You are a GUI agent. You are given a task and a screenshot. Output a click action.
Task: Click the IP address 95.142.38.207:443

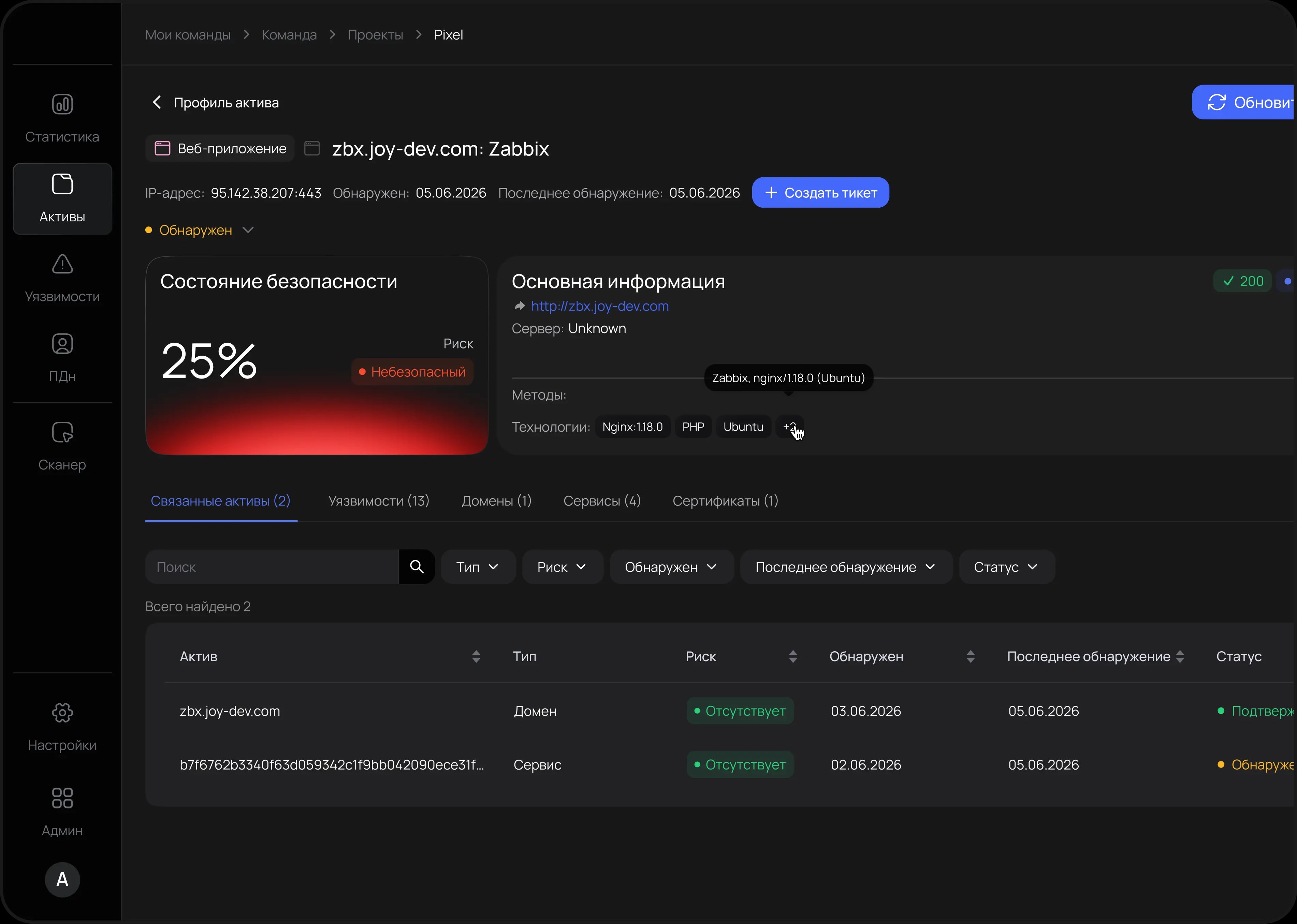[266, 193]
